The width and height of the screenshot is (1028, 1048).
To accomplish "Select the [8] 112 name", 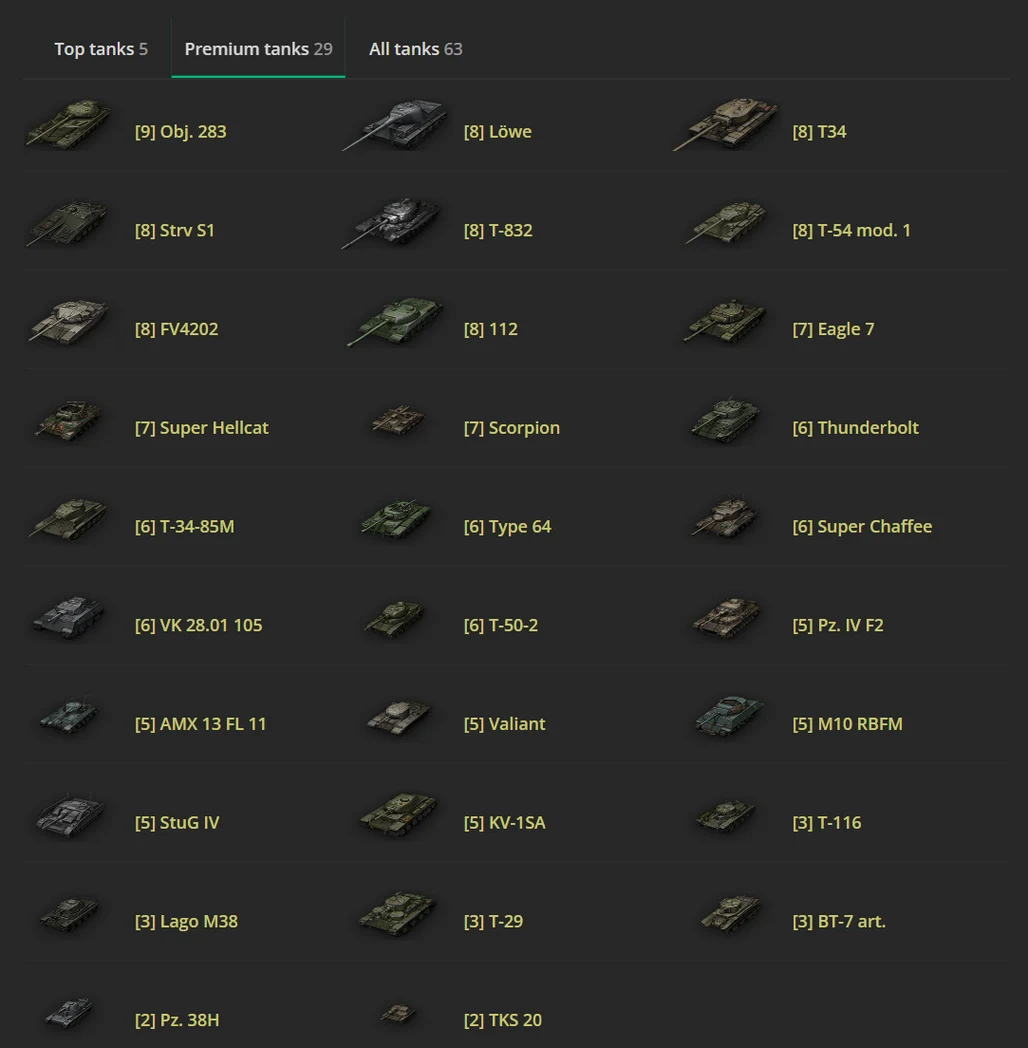I will 491,330.
